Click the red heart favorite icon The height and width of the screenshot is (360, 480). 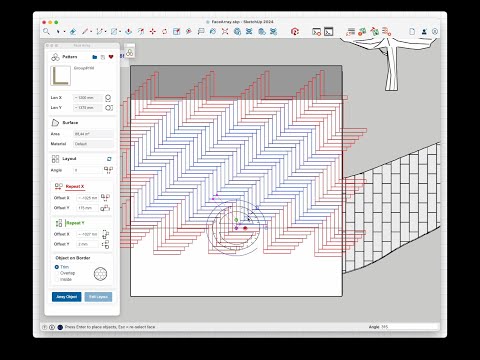(x=111, y=57)
